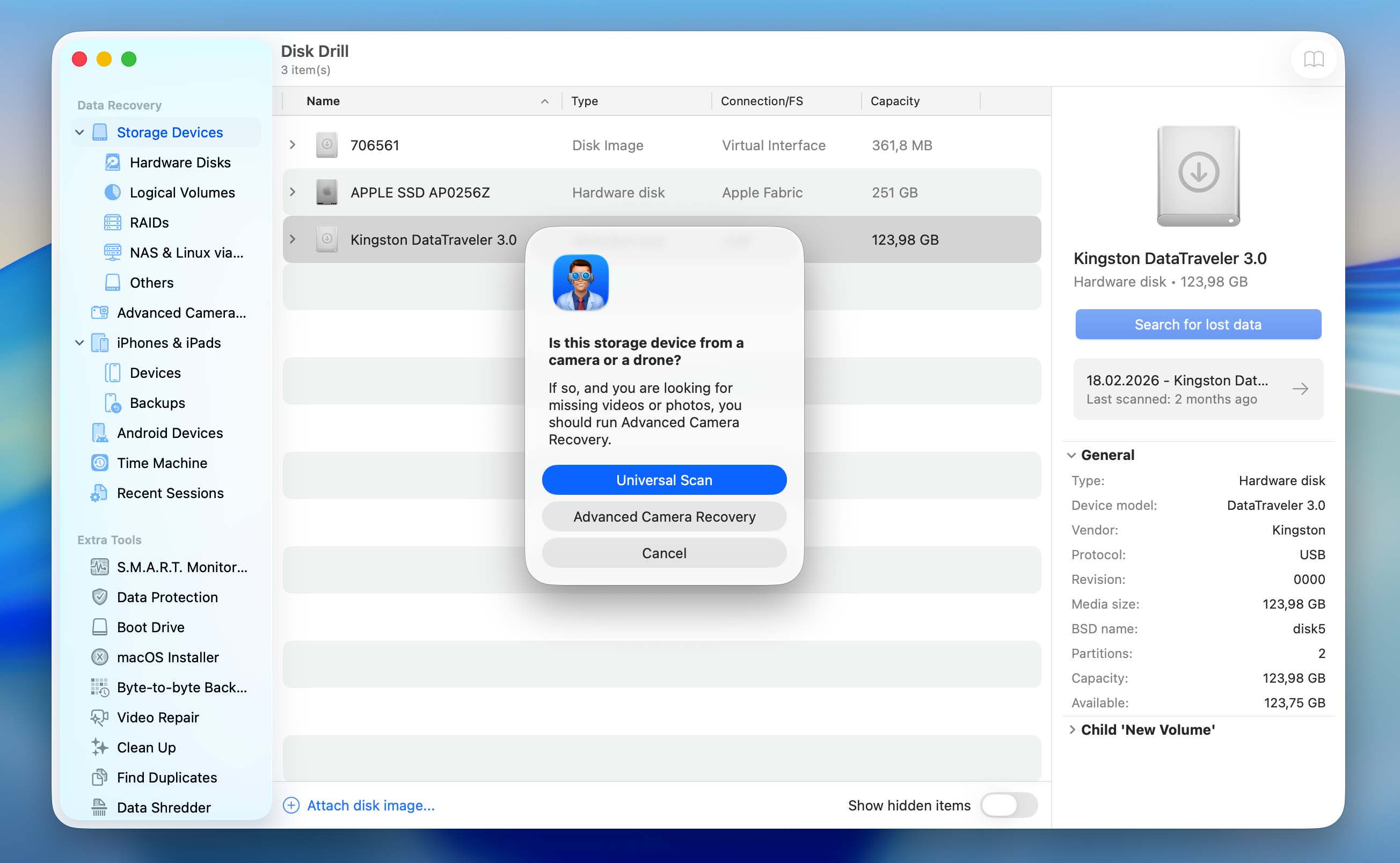This screenshot has width=1400, height=863.
Task: Select the iPhone Devices icon
Action: click(x=112, y=372)
